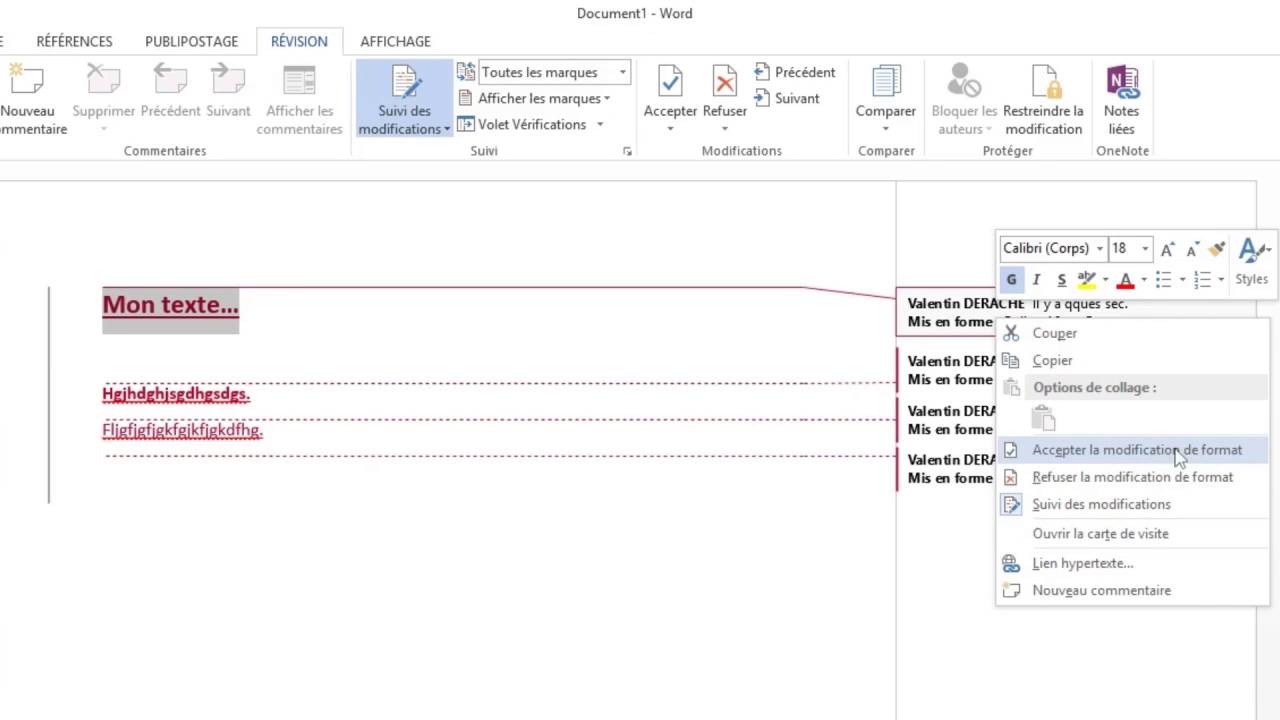Click the Nouveau commentaire ribbon button
The width and height of the screenshot is (1280, 720).
click(30, 100)
